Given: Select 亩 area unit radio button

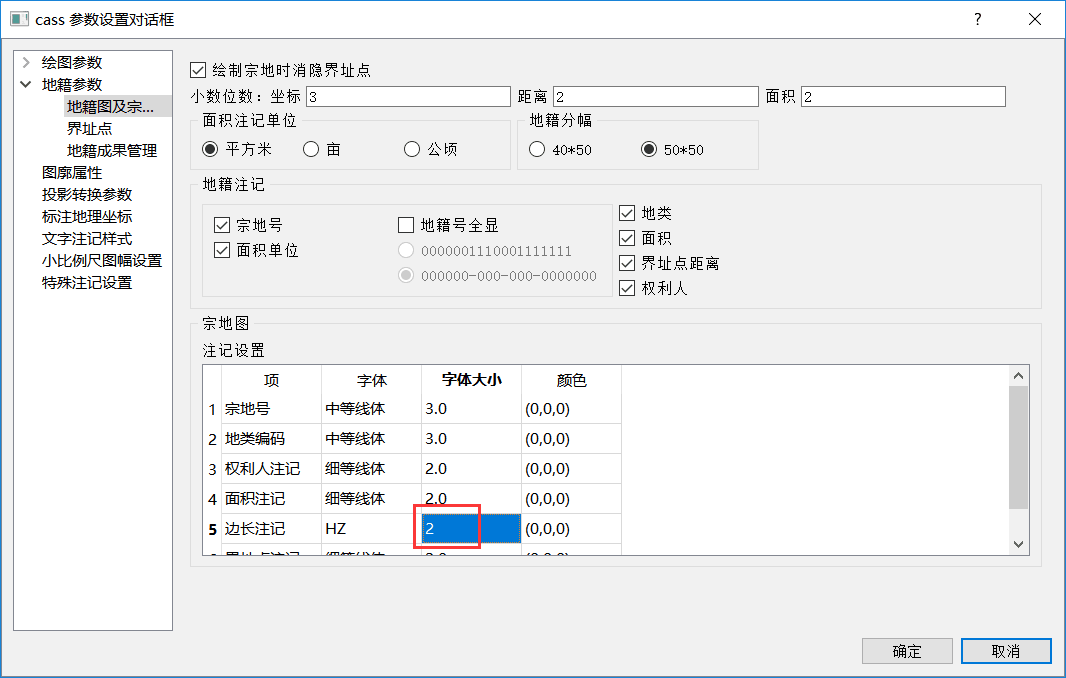Looking at the screenshot, I should click(x=311, y=149).
